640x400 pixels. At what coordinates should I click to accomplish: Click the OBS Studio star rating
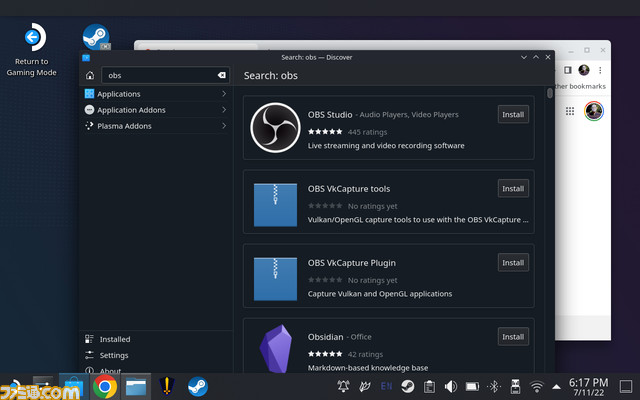(x=325, y=131)
